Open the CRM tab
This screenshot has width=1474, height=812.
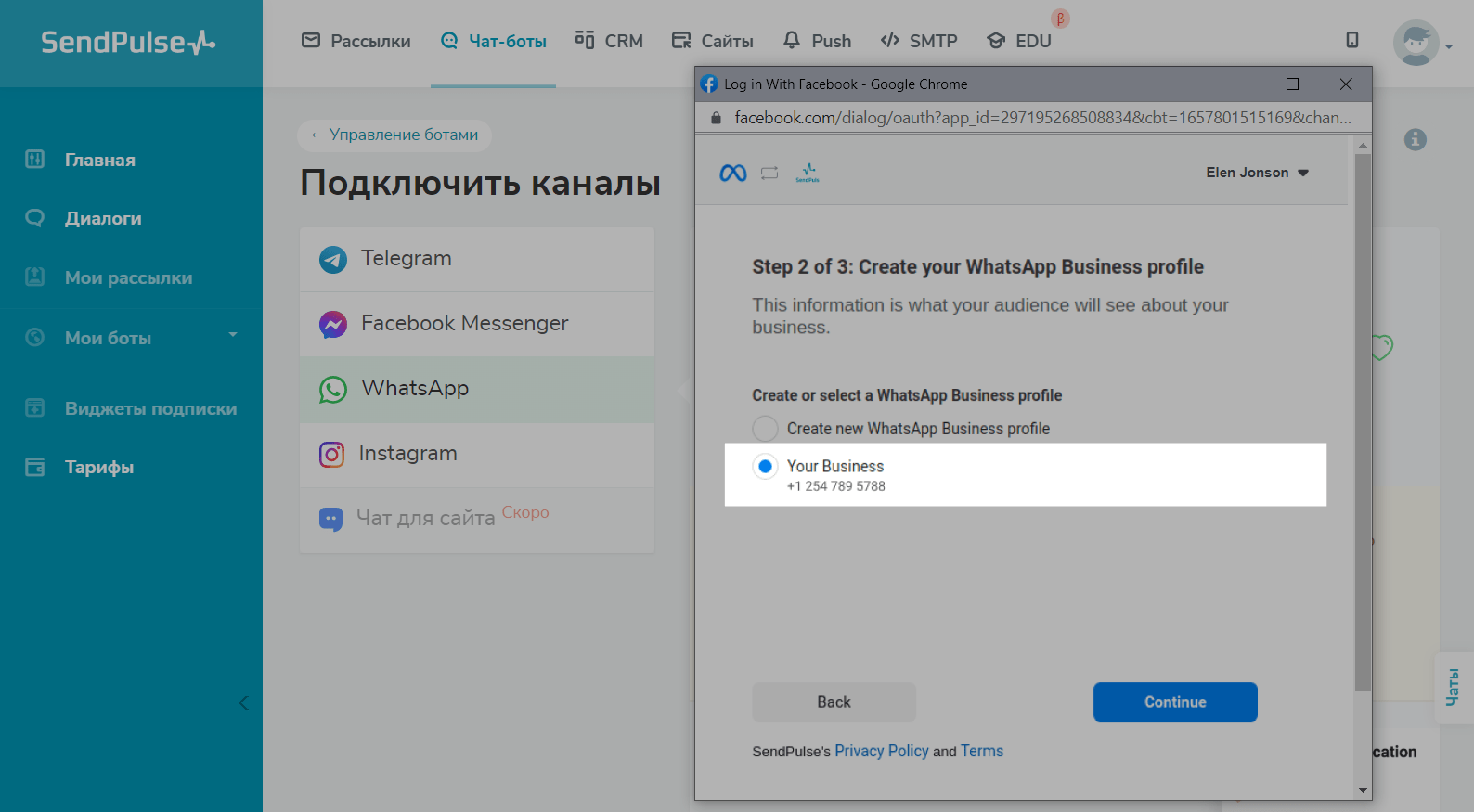click(x=609, y=41)
